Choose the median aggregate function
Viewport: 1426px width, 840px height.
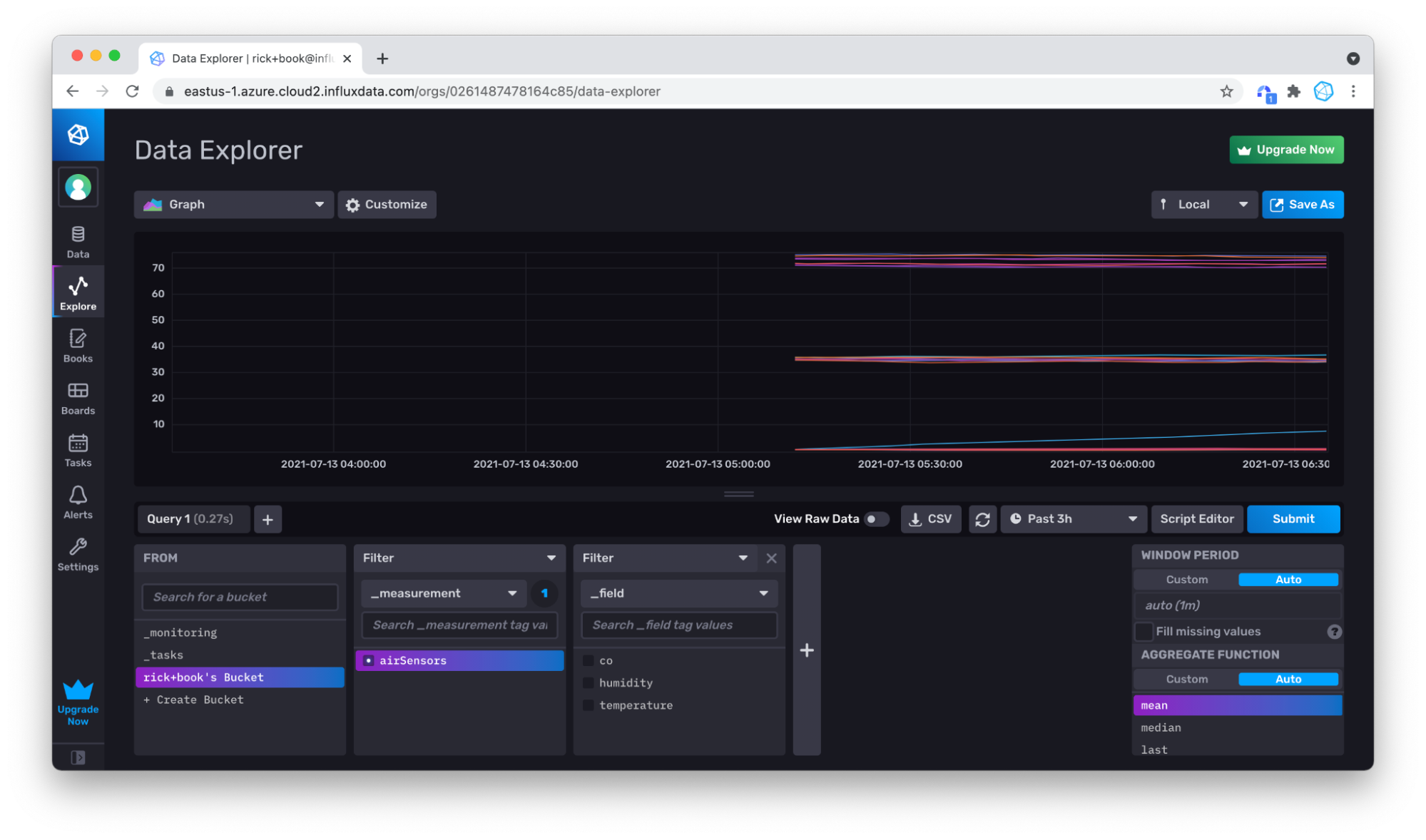[1238, 728]
